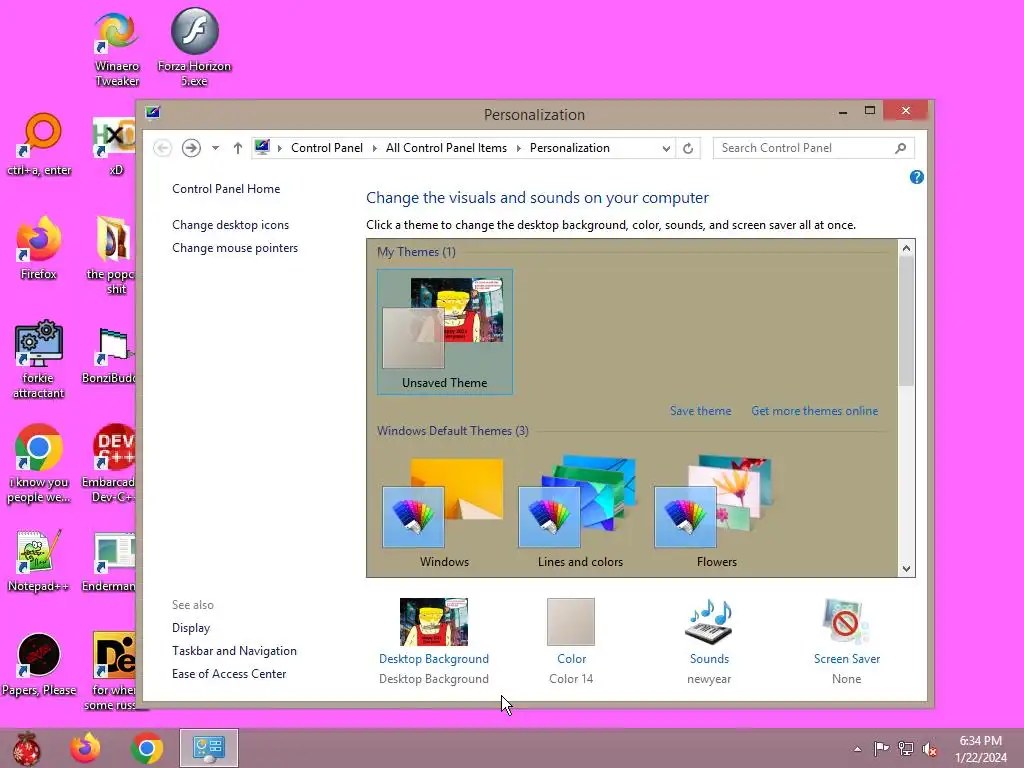
Task: Launch Notepad++ from the desktop
Action: point(39,560)
